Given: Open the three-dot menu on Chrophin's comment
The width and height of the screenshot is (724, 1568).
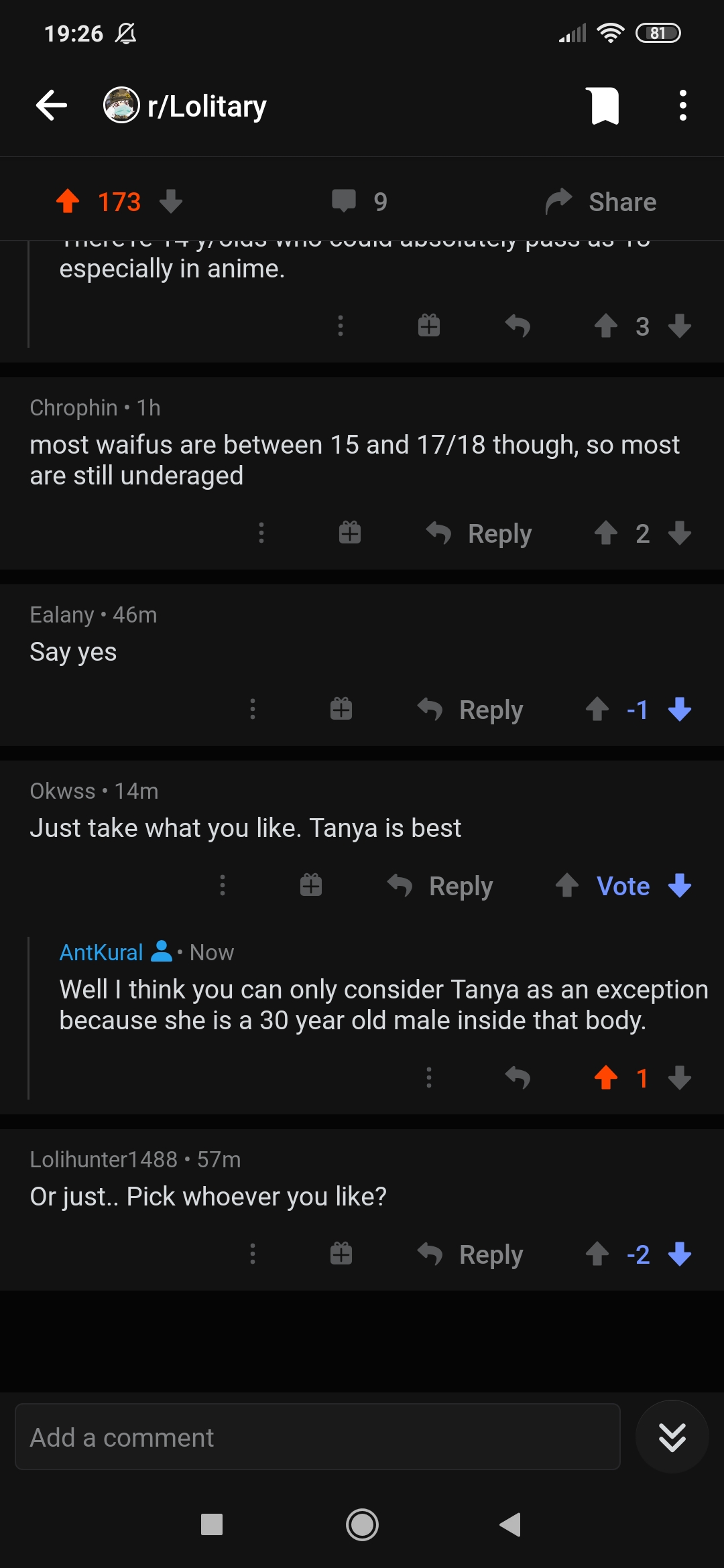Looking at the screenshot, I should 261,533.
